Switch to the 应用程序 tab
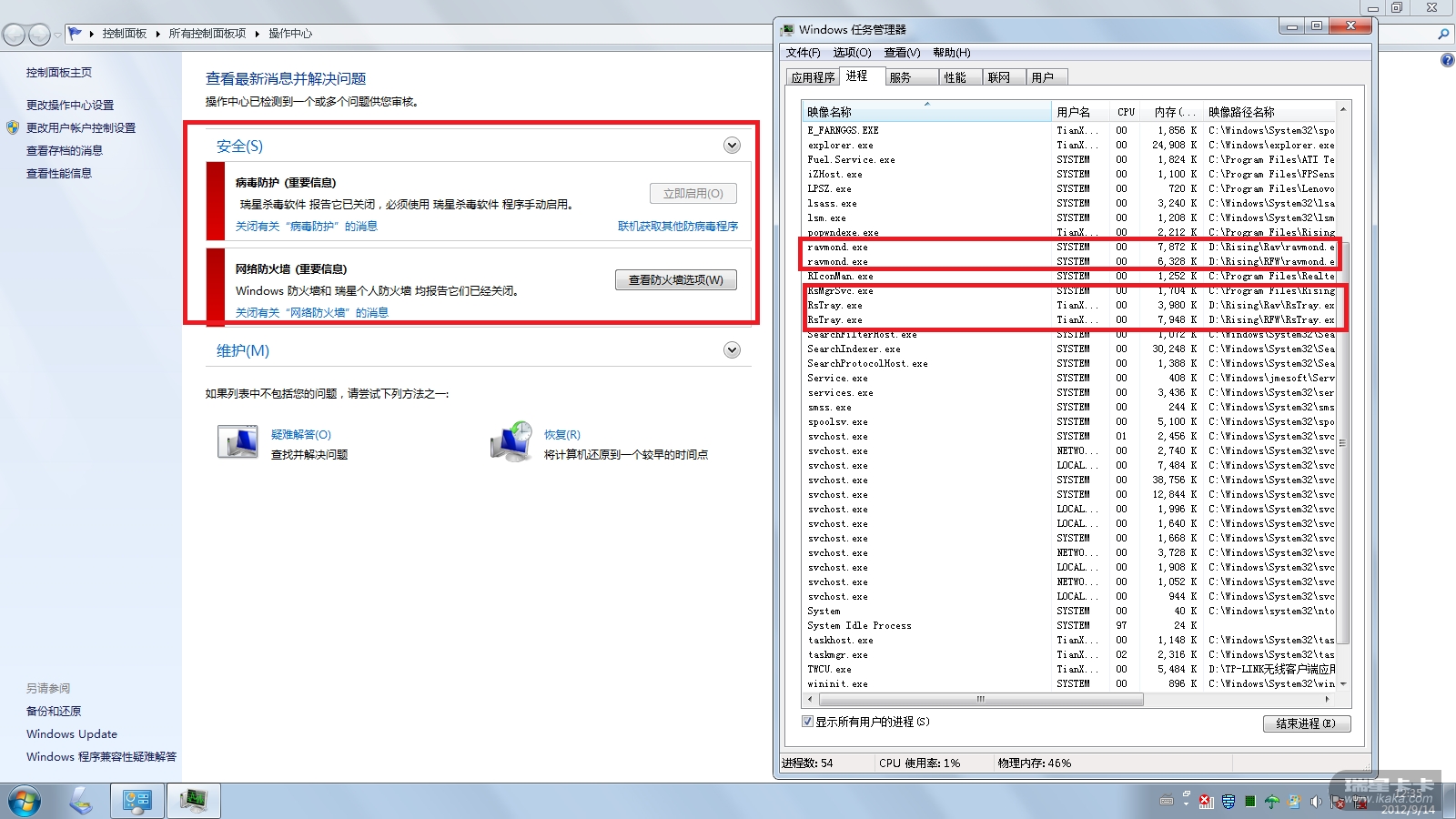This screenshot has height=819, width=1456. click(813, 77)
